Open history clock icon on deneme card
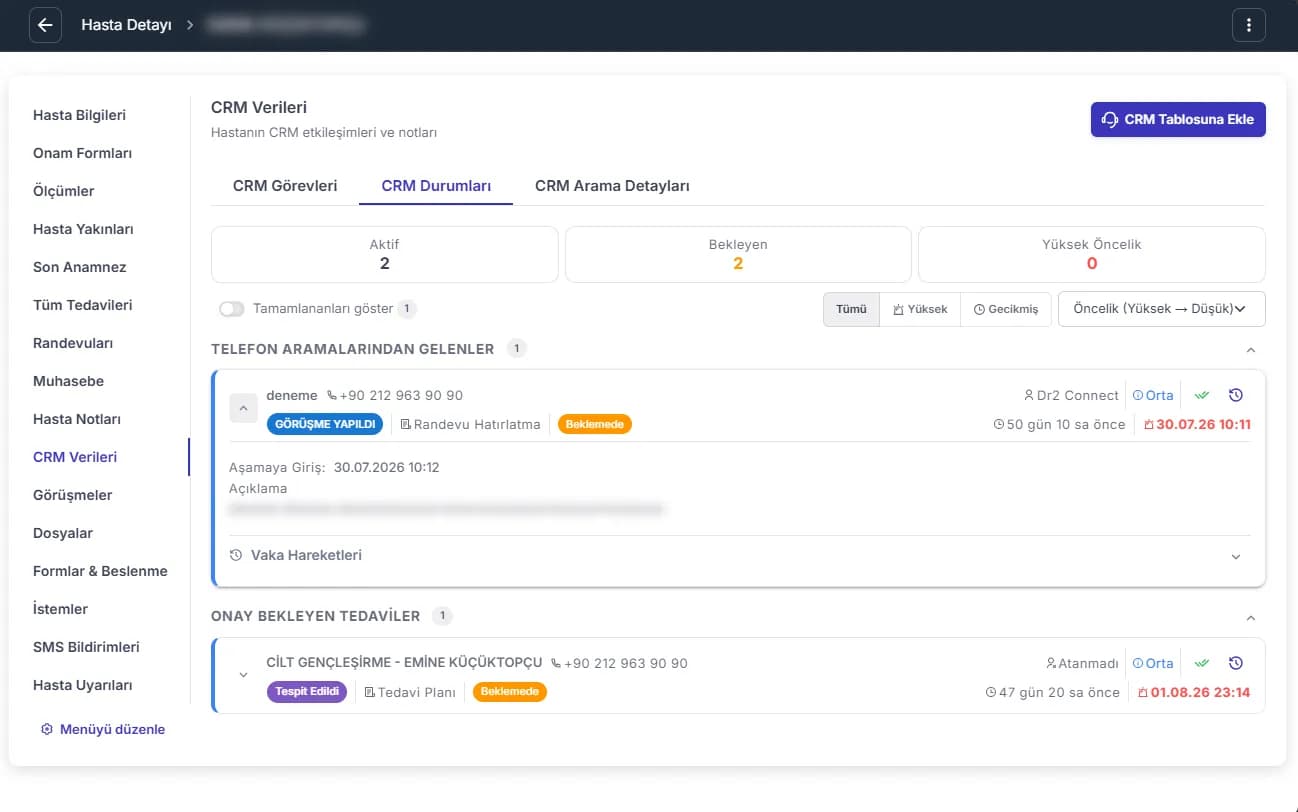 pos(1236,395)
